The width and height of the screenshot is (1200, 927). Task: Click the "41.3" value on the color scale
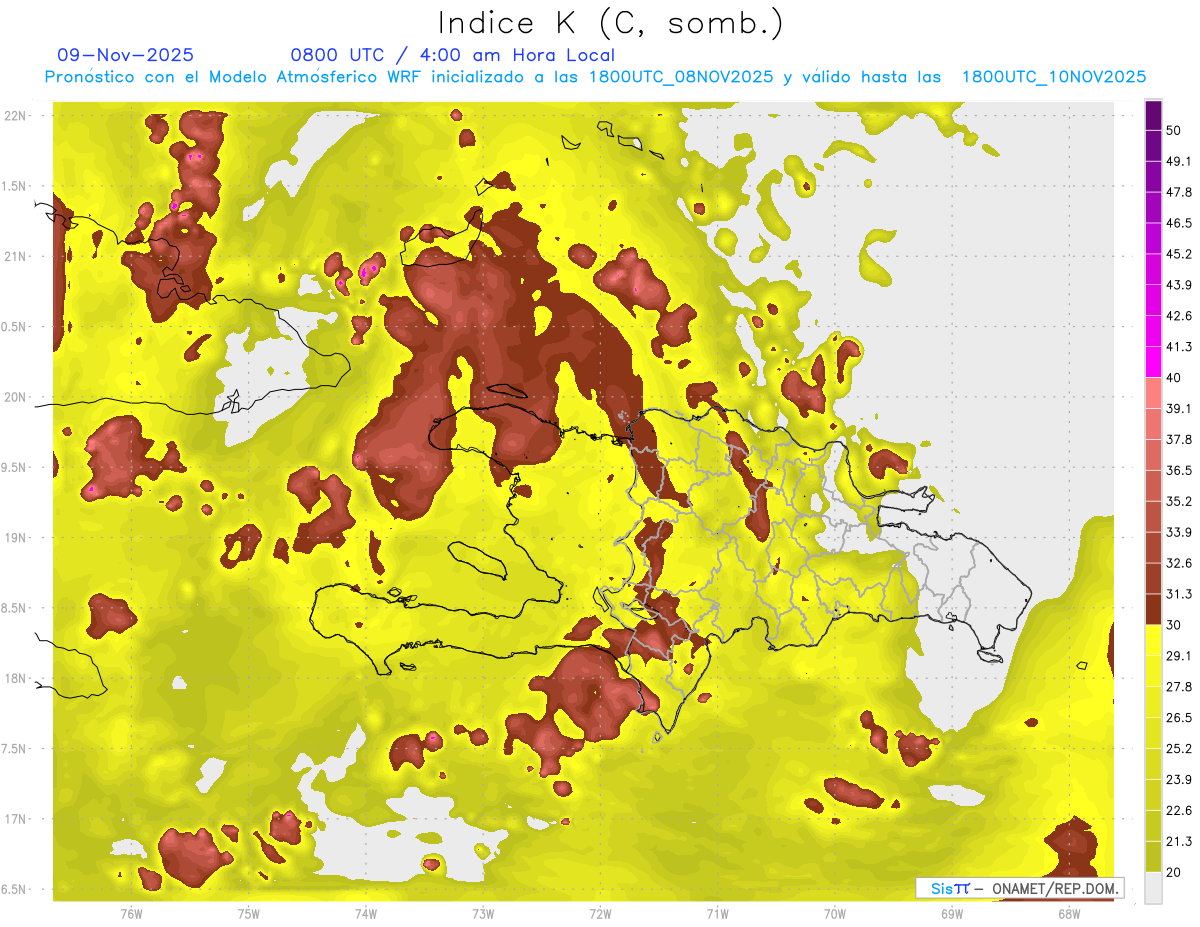1179,347
